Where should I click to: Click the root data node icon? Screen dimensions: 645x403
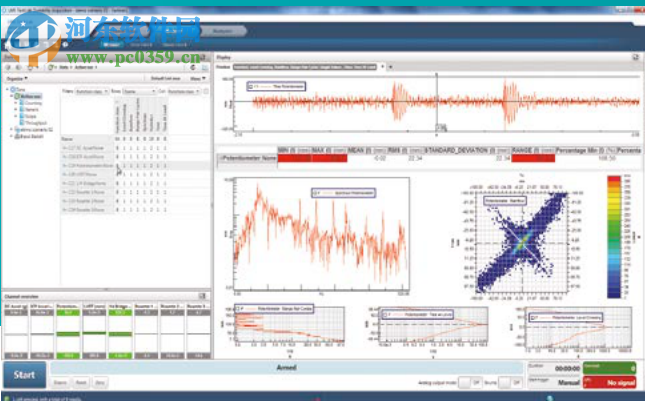[13, 89]
